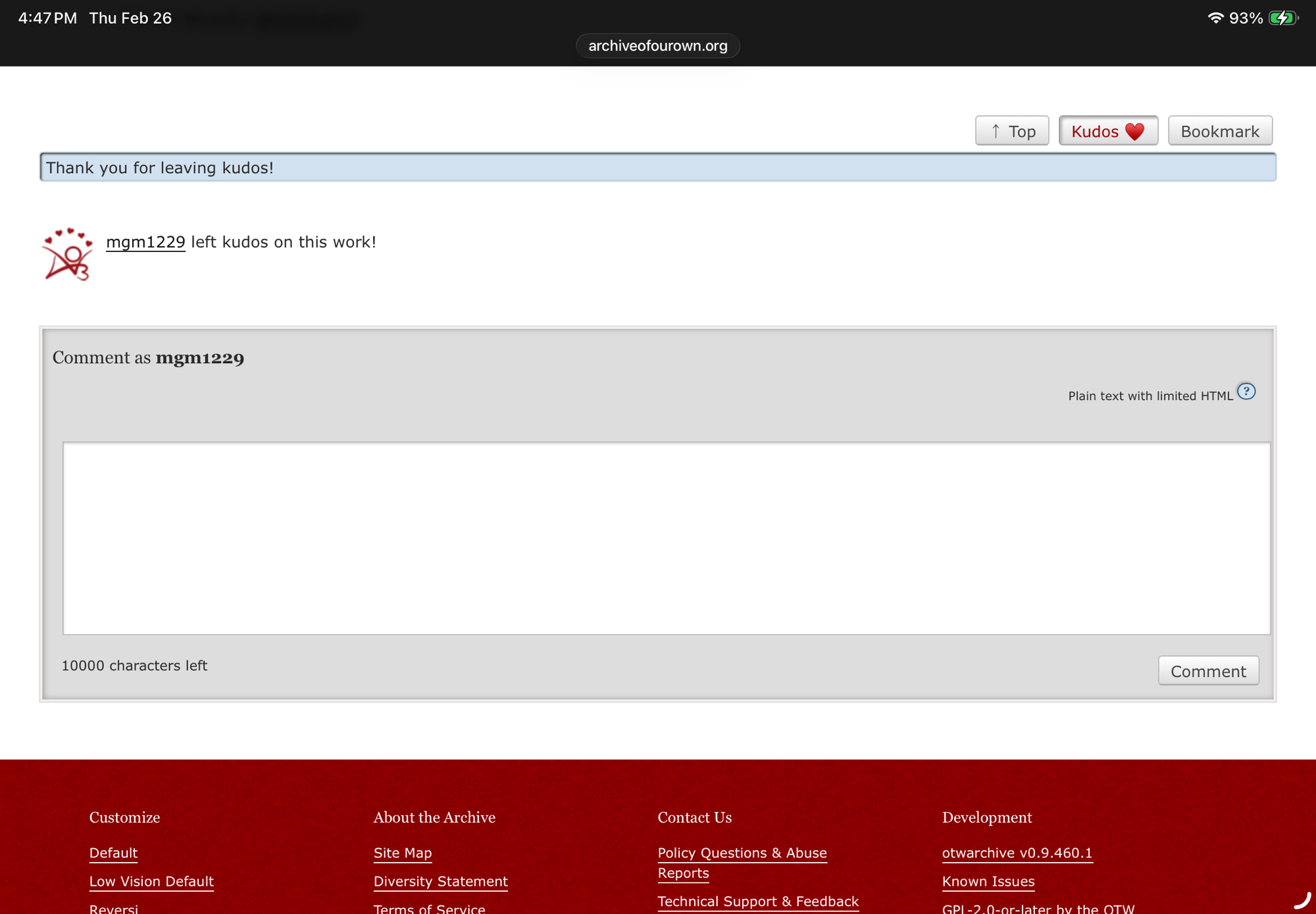The image size is (1316, 914).
Task: Choose the Low Vision Default skin
Action: point(151,881)
